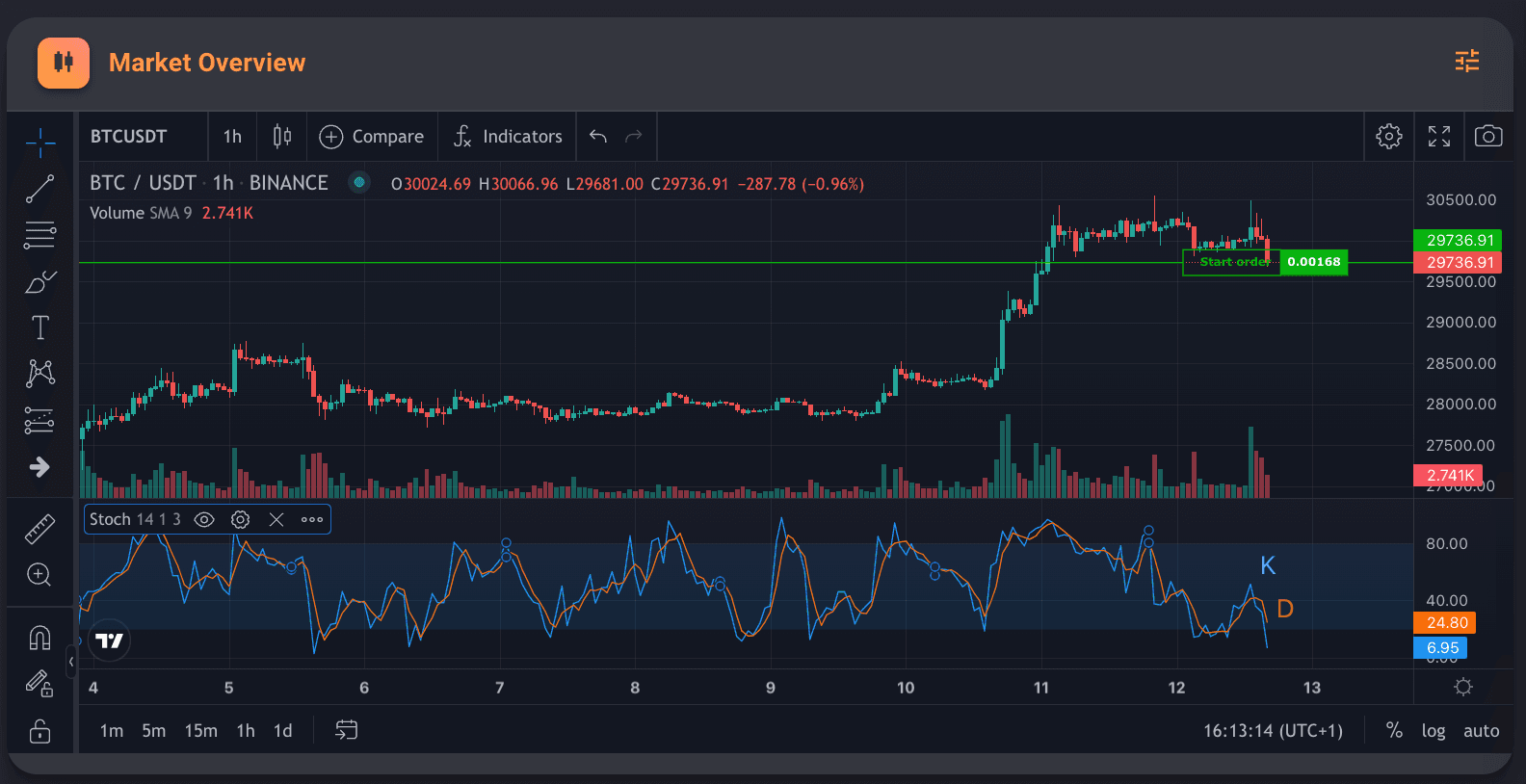Enter fullscreen chart mode
The height and width of the screenshot is (784, 1526).
tap(1439, 137)
